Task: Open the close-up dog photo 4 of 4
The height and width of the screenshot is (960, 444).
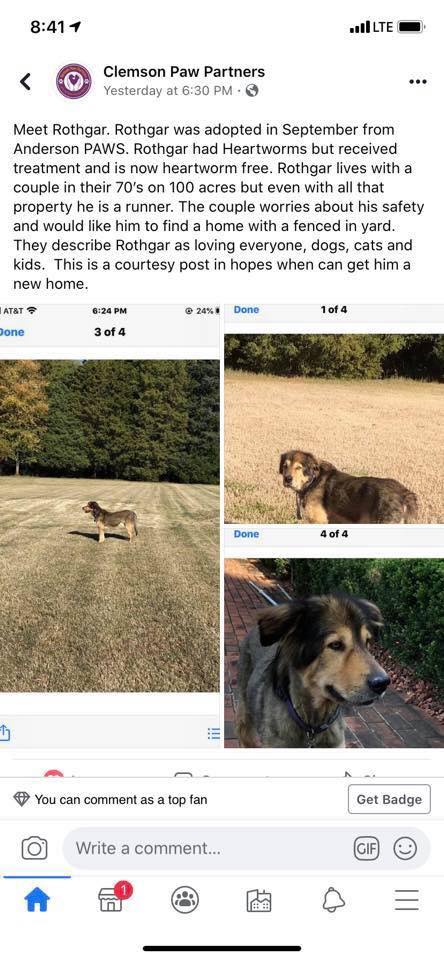Action: [x=334, y=653]
